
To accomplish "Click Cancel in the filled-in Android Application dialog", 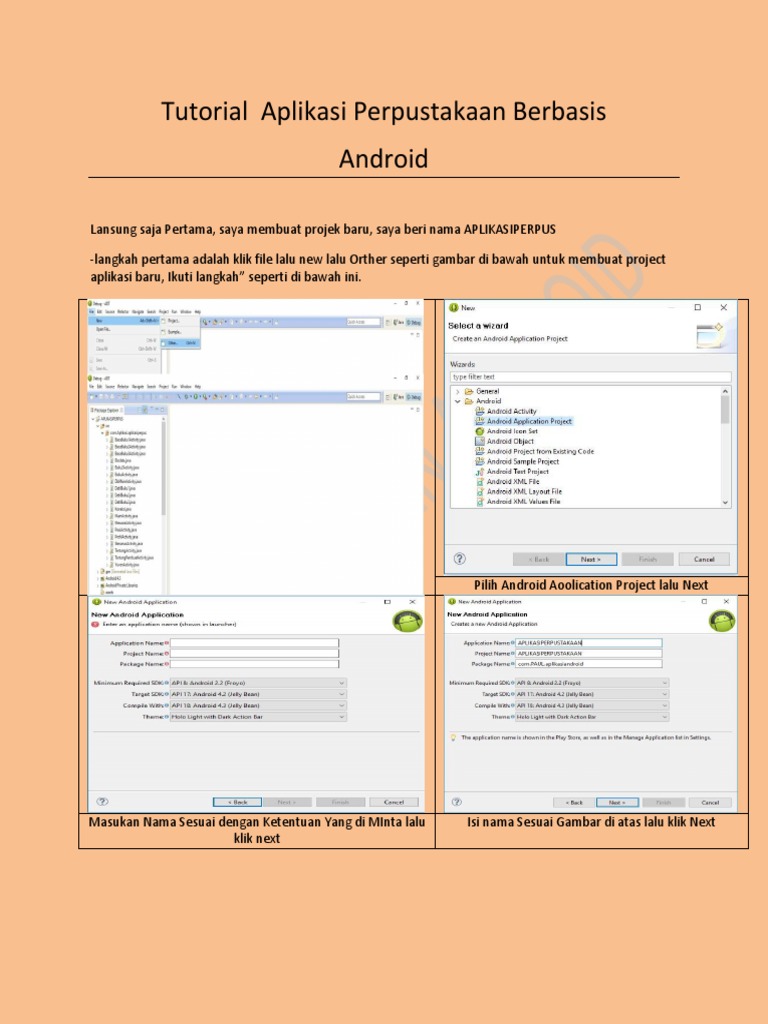I will 710,803.
